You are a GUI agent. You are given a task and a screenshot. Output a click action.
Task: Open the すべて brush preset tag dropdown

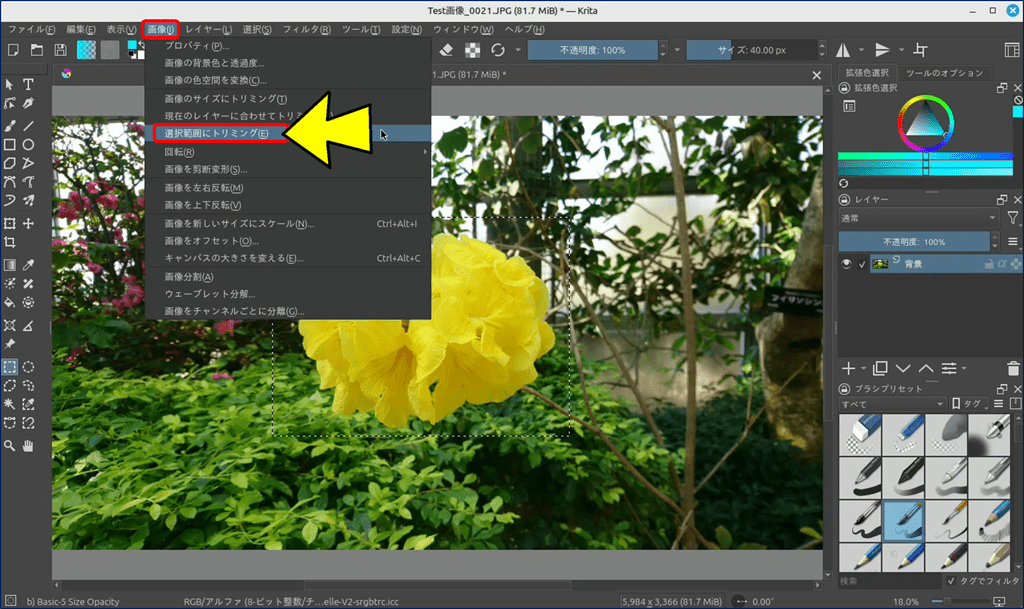(892, 405)
